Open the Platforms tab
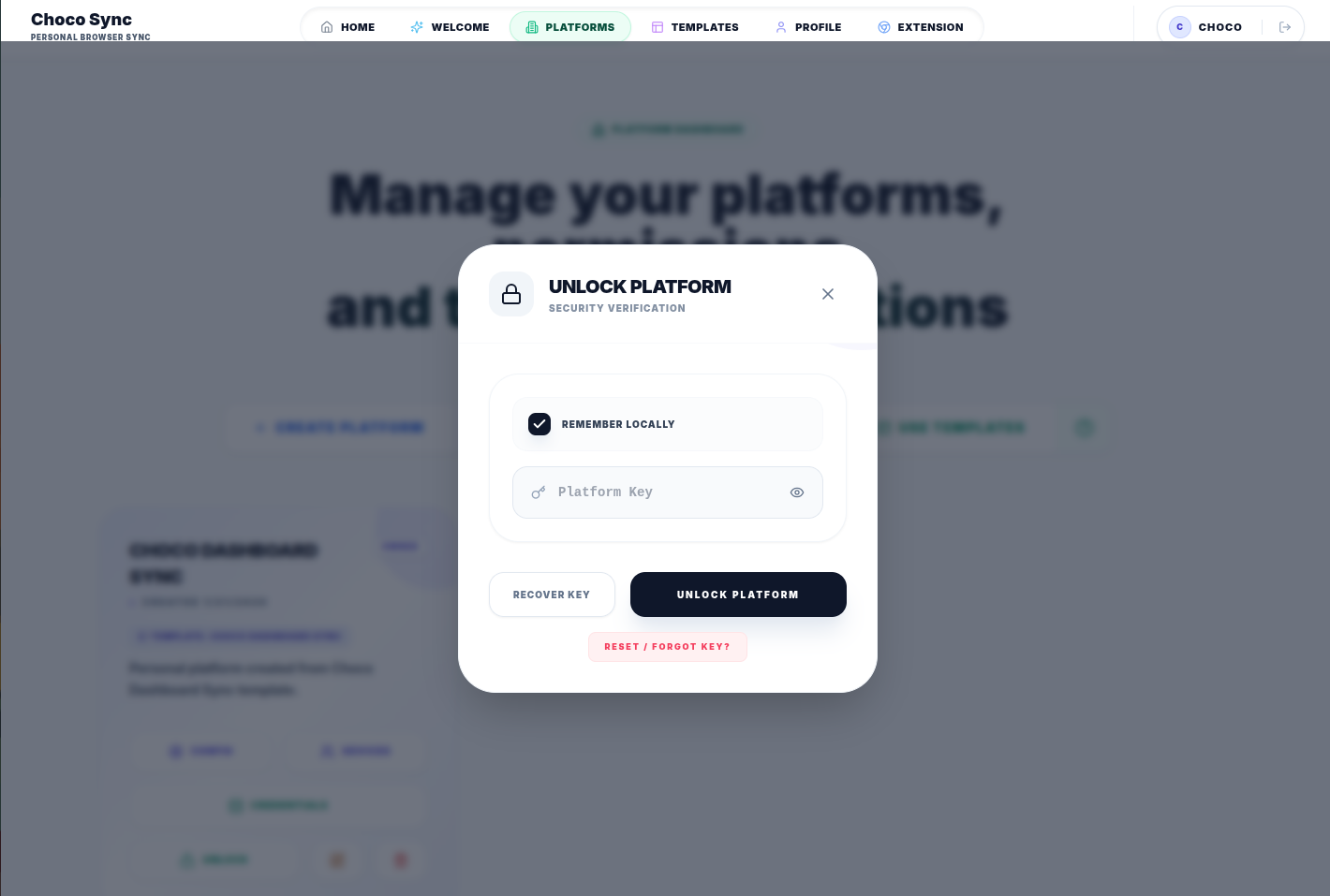 click(570, 27)
